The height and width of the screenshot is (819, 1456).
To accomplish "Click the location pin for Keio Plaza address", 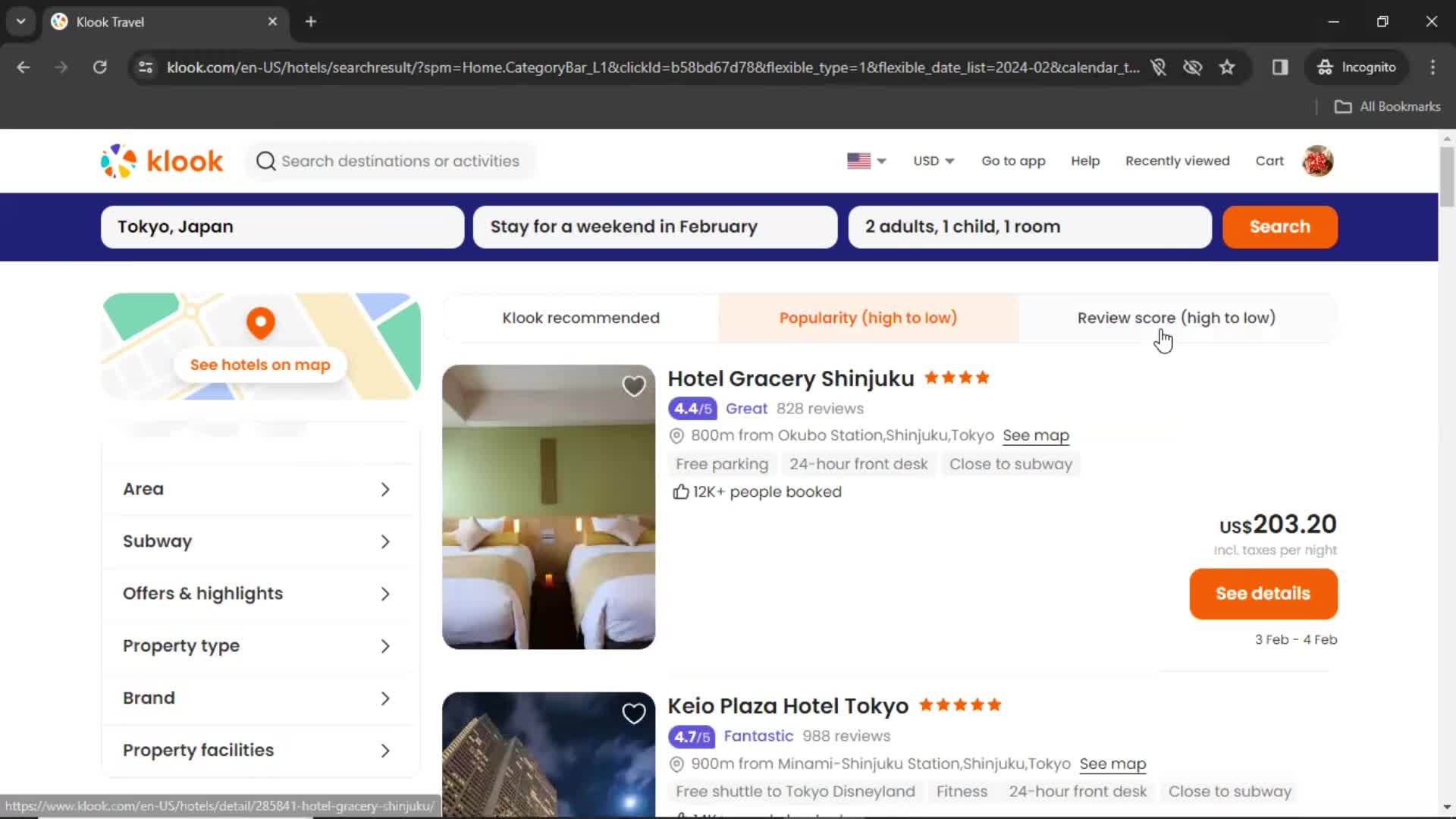I will coord(676,764).
